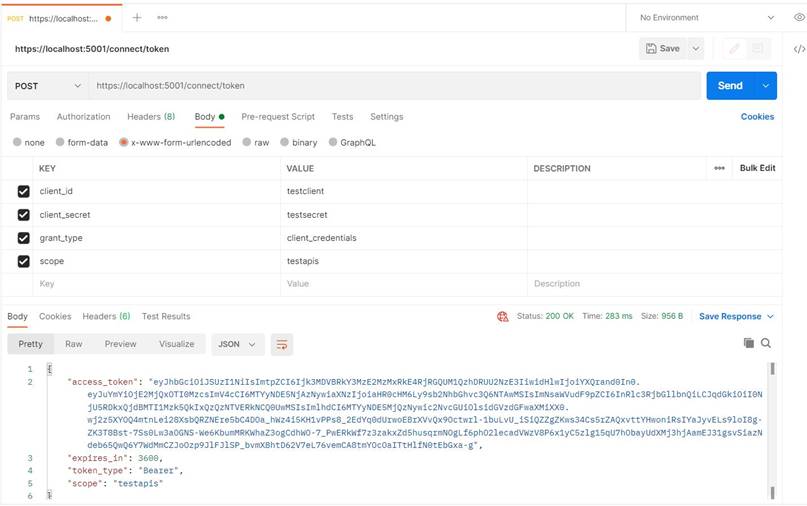This screenshot has width=807, height=506.
Task: Switch response view to Preview
Action: point(120,344)
